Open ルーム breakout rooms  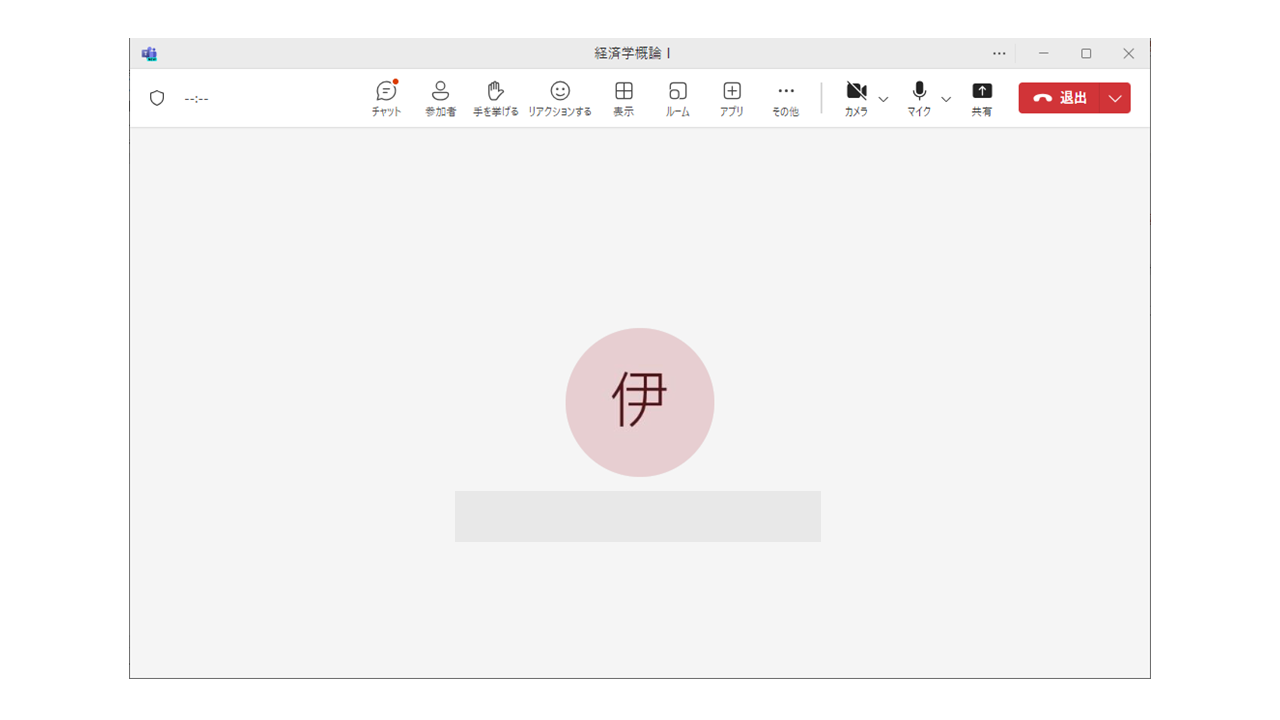pyautogui.click(x=678, y=98)
